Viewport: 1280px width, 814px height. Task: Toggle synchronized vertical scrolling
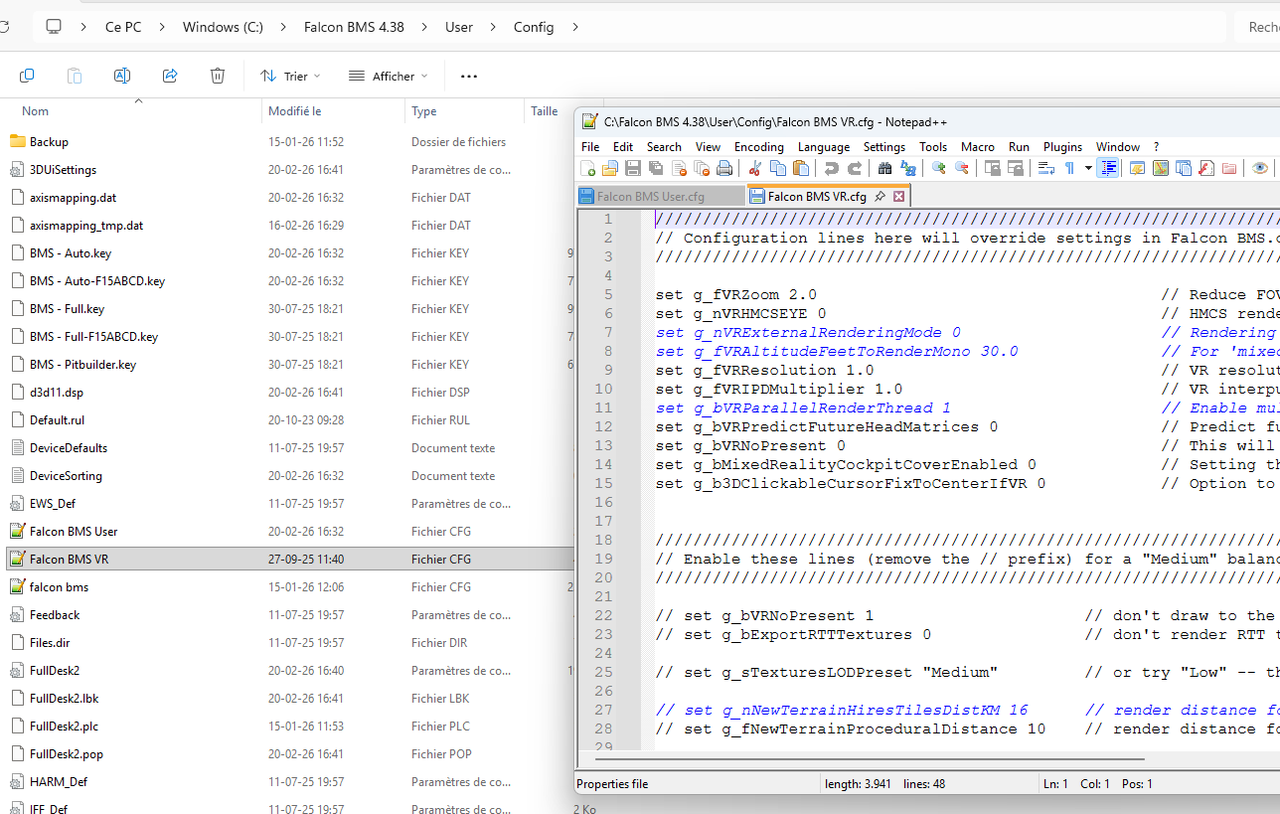(x=992, y=169)
